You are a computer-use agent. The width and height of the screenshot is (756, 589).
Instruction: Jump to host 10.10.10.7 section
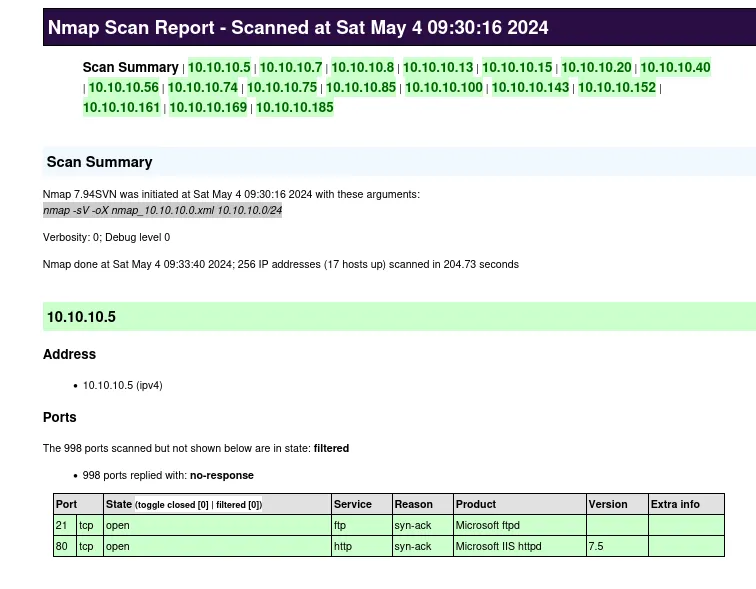291,68
